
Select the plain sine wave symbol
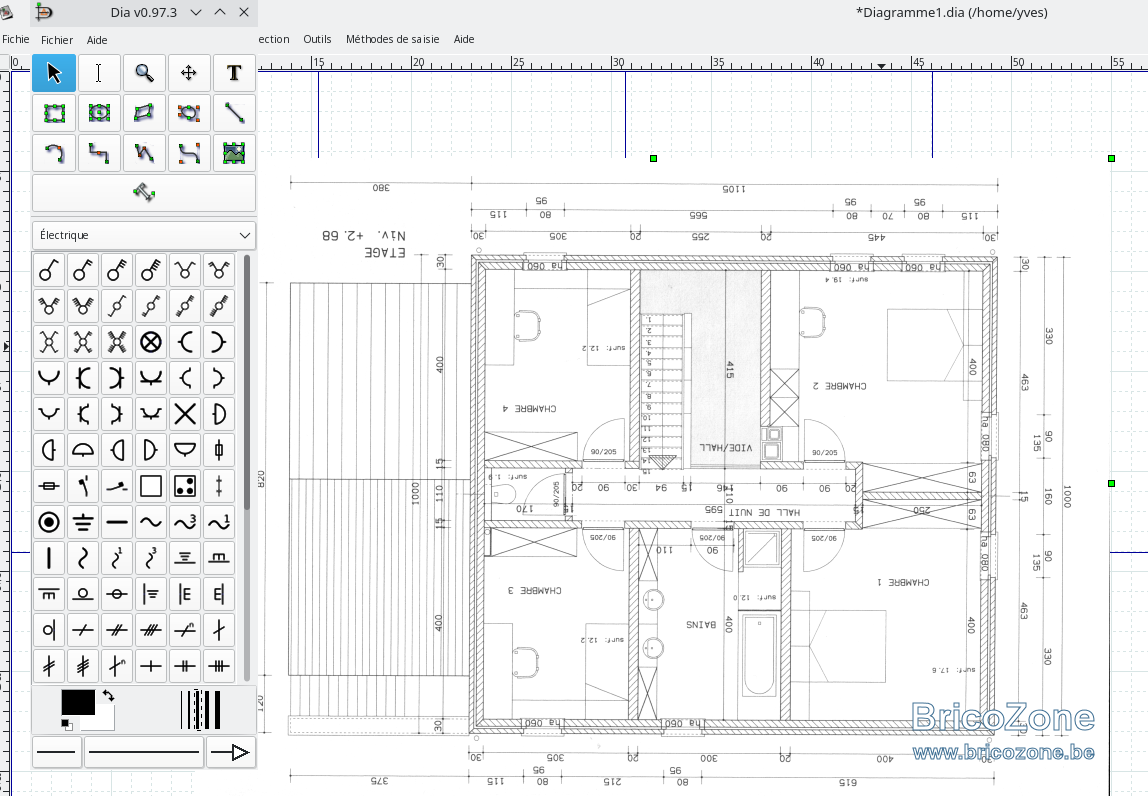tap(151, 521)
